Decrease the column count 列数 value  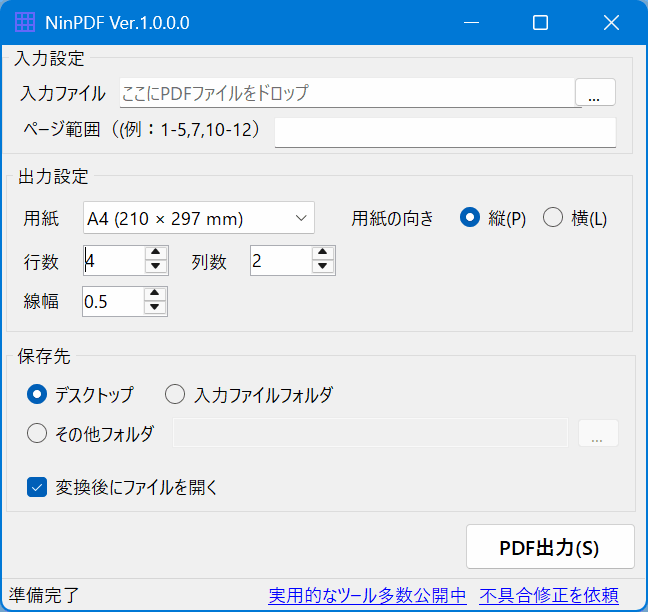(x=323, y=267)
